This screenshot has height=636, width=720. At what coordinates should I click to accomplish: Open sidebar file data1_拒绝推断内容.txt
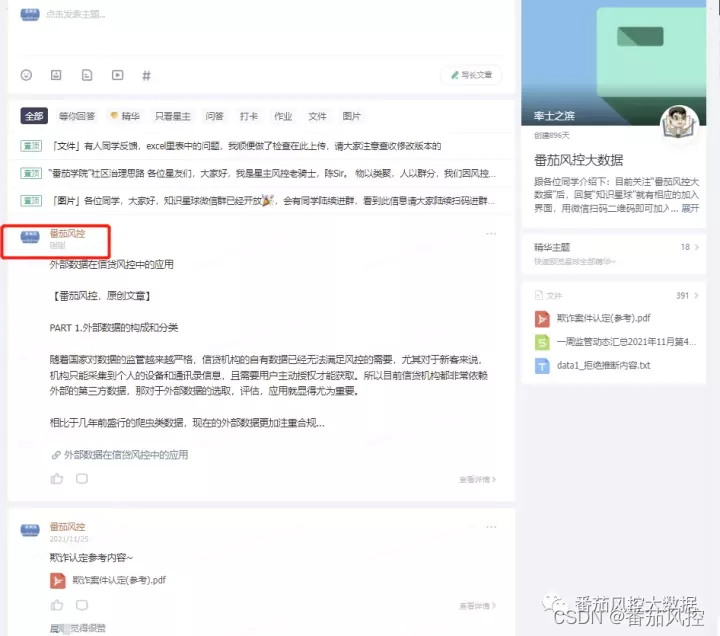point(603,366)
